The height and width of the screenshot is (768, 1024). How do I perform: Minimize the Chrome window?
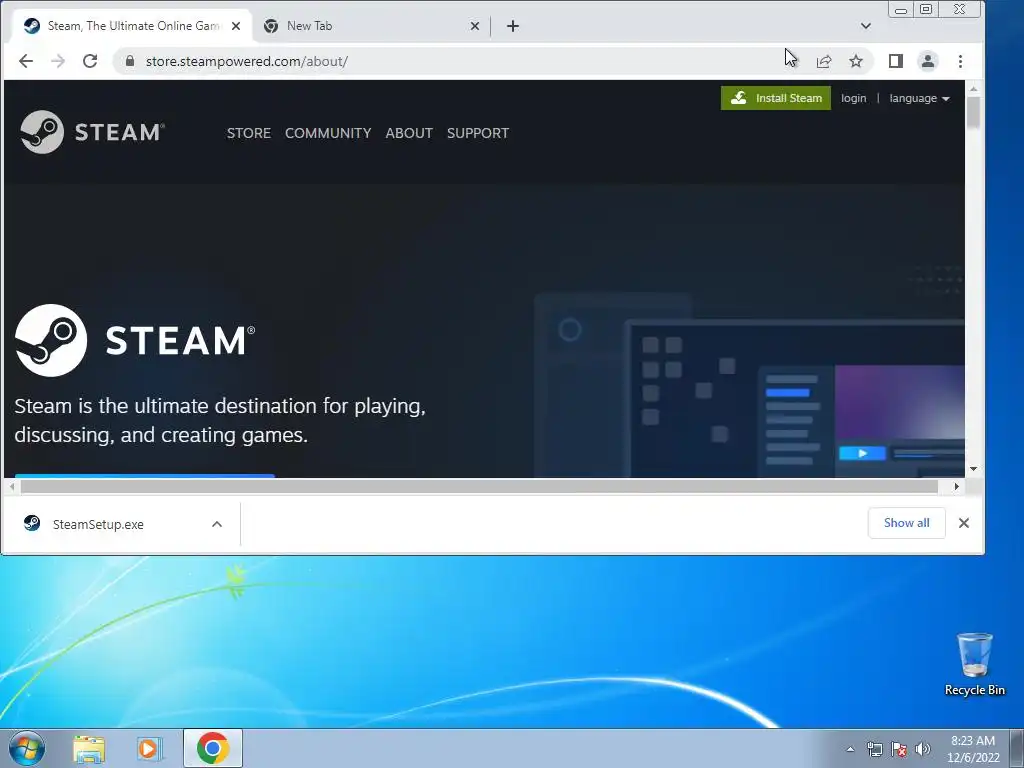901,10
